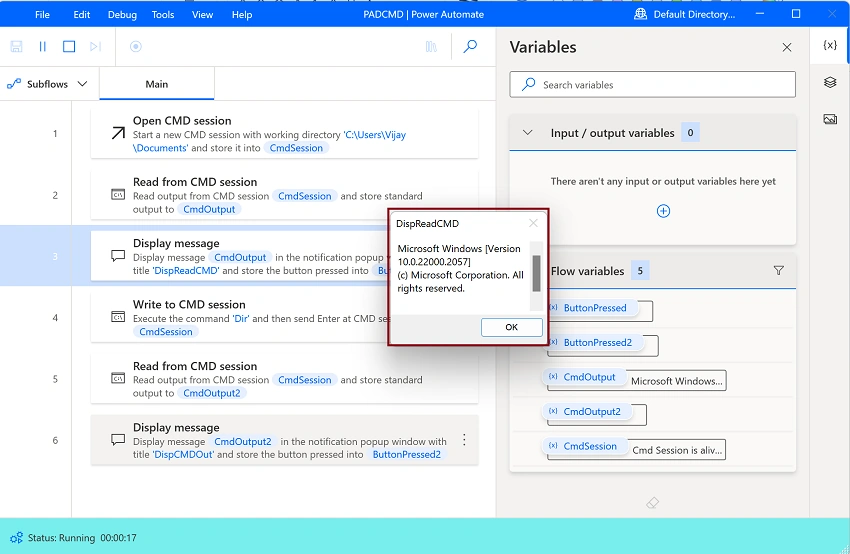Click the 'Microsoft Windows...' variable value
The width and height of the screenshot is (850, 554).
click(x=677, y=381)
